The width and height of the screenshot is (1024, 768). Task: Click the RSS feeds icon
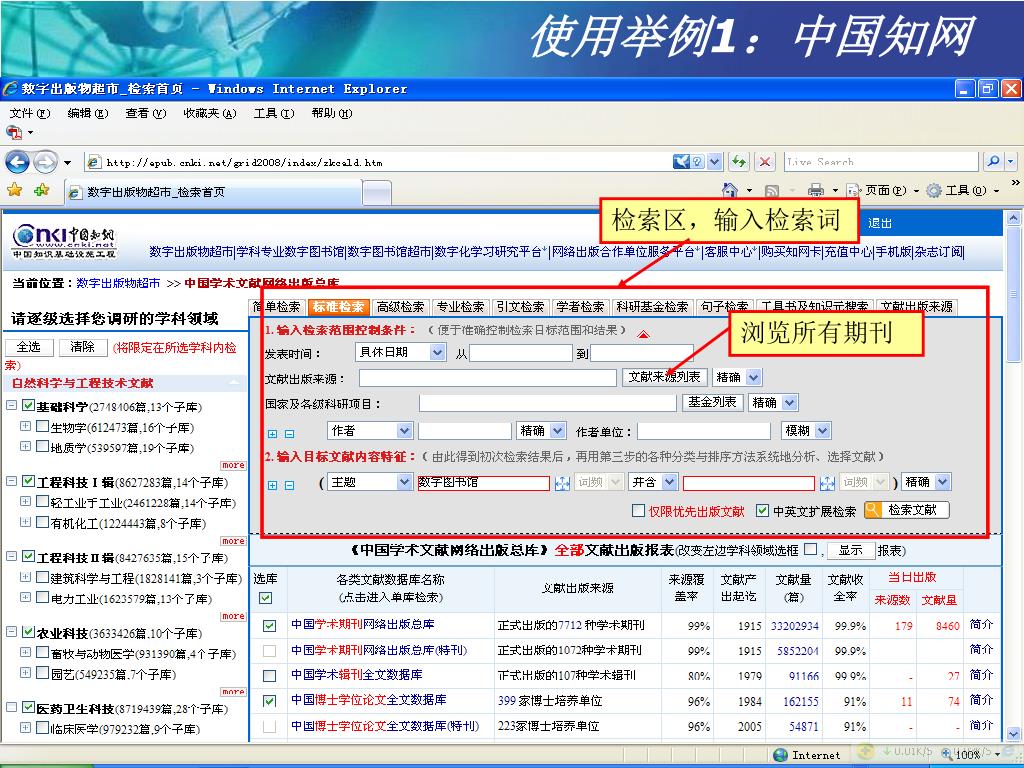pos(771,191)
